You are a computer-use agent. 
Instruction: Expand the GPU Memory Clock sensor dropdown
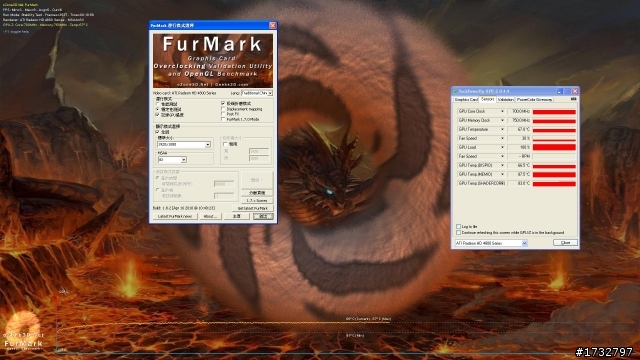click(x=502, y=120)
